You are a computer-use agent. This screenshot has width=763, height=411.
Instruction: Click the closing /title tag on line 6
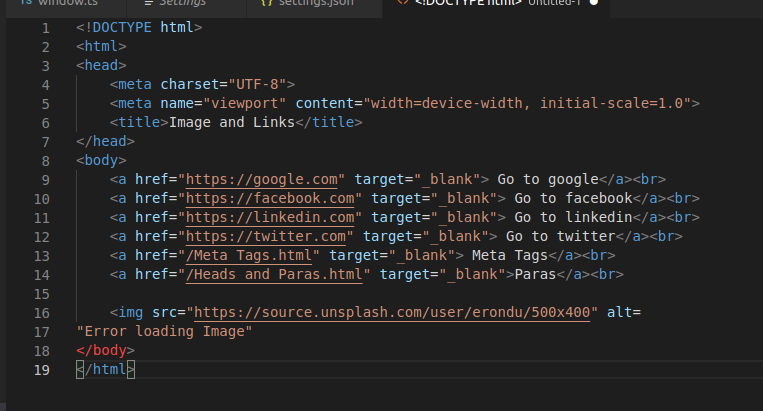(329, 122)
